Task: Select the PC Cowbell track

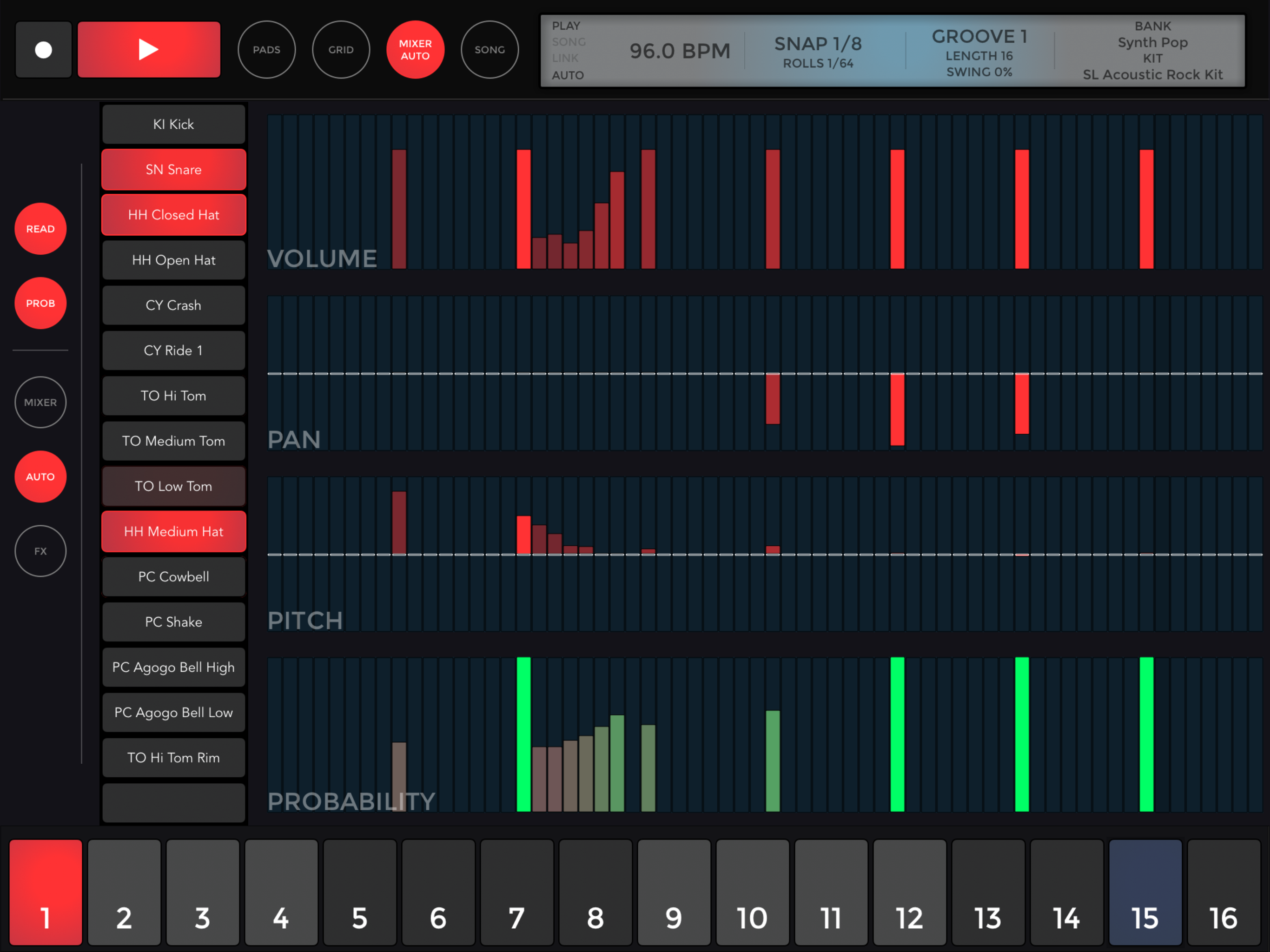Action: pyautogui.click(x=173, y=576)
